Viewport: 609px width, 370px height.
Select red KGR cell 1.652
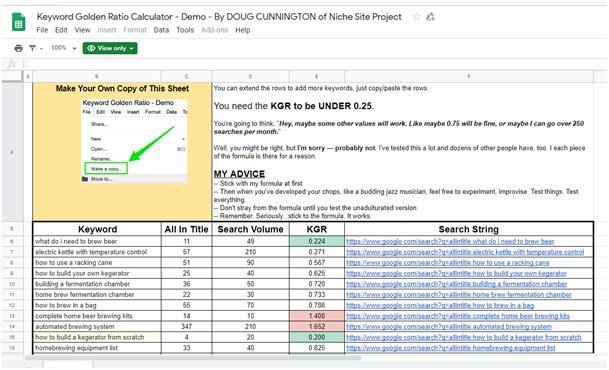pos(317,327)
